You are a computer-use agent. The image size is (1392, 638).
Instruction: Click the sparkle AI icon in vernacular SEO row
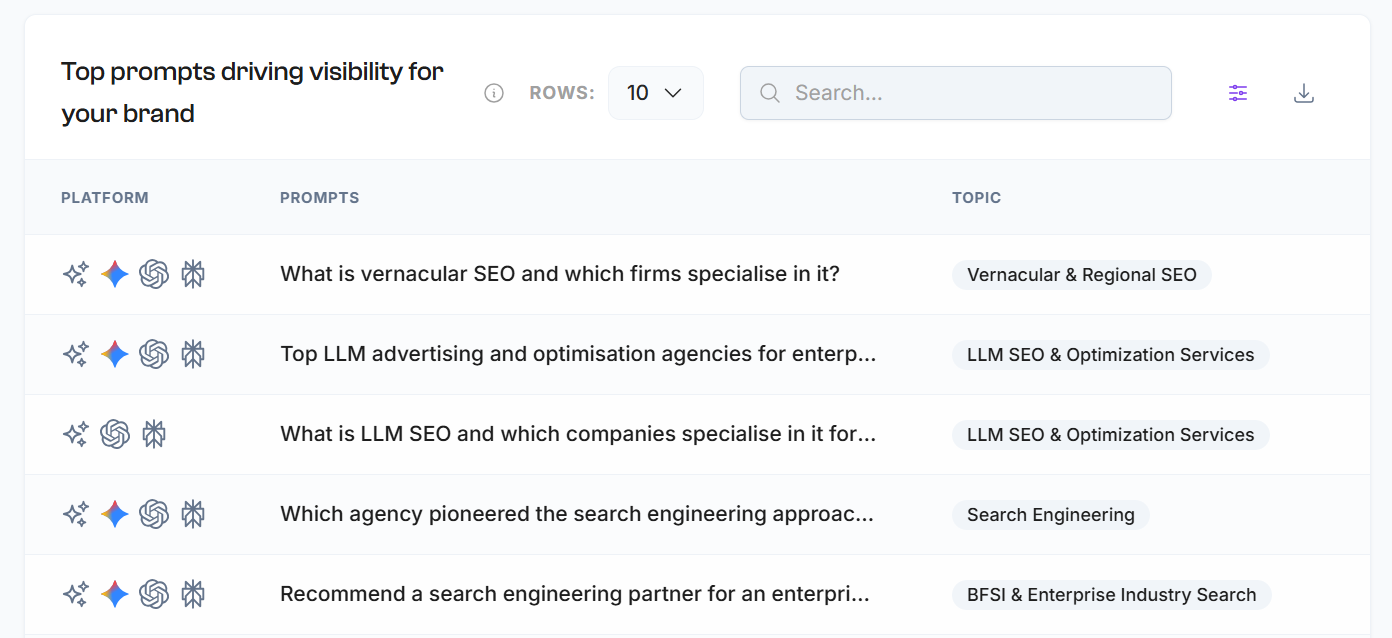pyautogui.click(x=76, y=274)
